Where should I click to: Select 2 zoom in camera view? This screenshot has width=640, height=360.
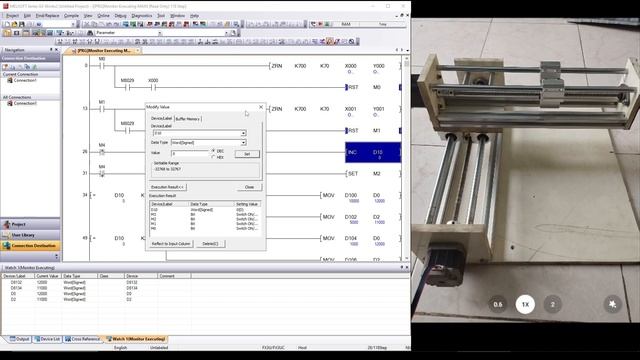pyautogui.click(x=553, y=304)
